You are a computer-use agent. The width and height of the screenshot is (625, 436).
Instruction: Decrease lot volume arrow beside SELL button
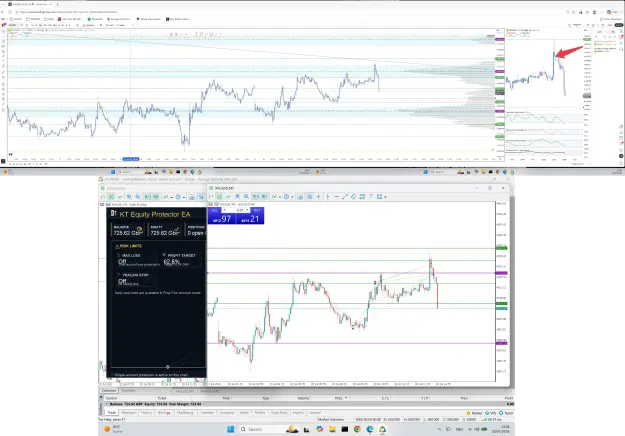click(x=224, y=210)
